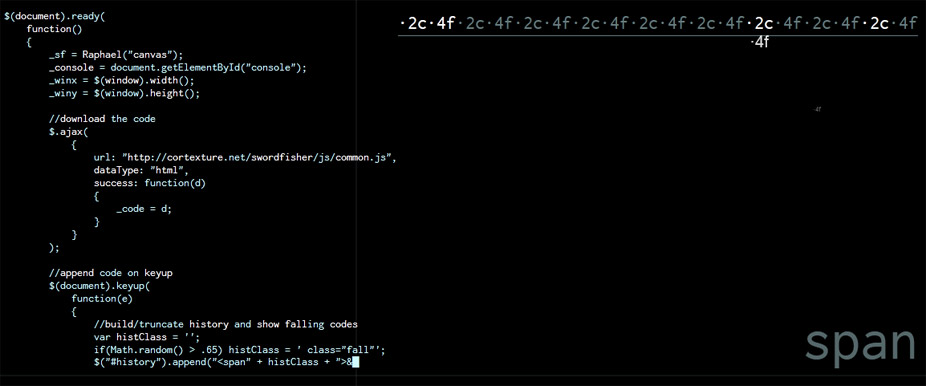Select the '//build/truncate history' comment line
Viewport: 926px width, 386px height.
coord(226,325)
